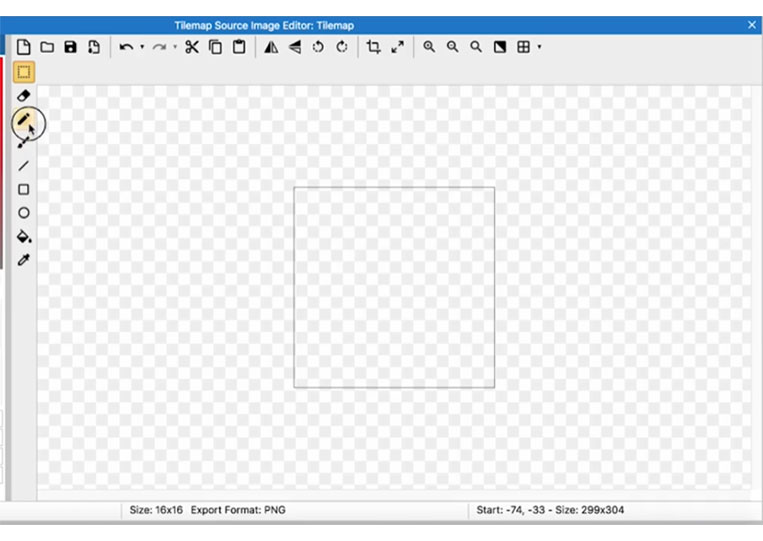
Task: Select the Pencil tool
Action: click(23, 119)
